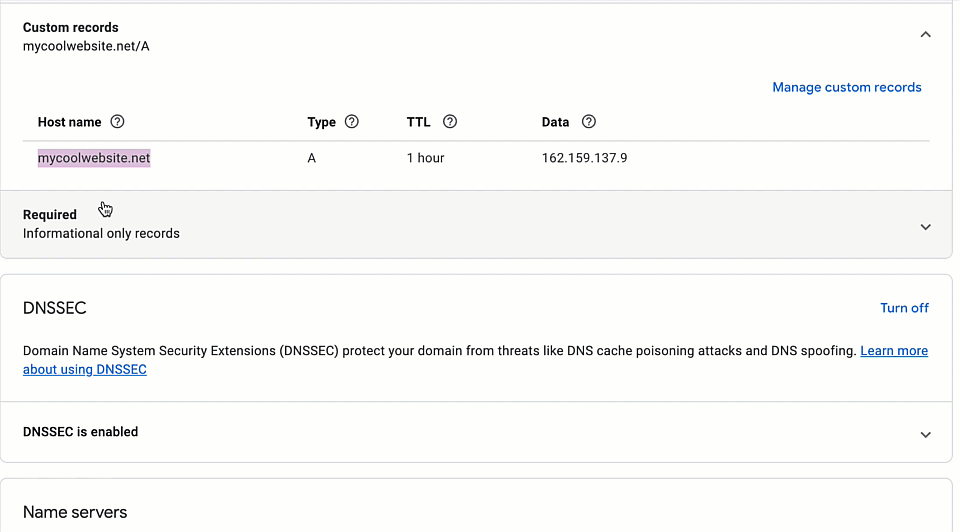This screenshot has width=960, height=532.
Task: Select the 1 hour TTL value
Action: [x=425, y=158]
